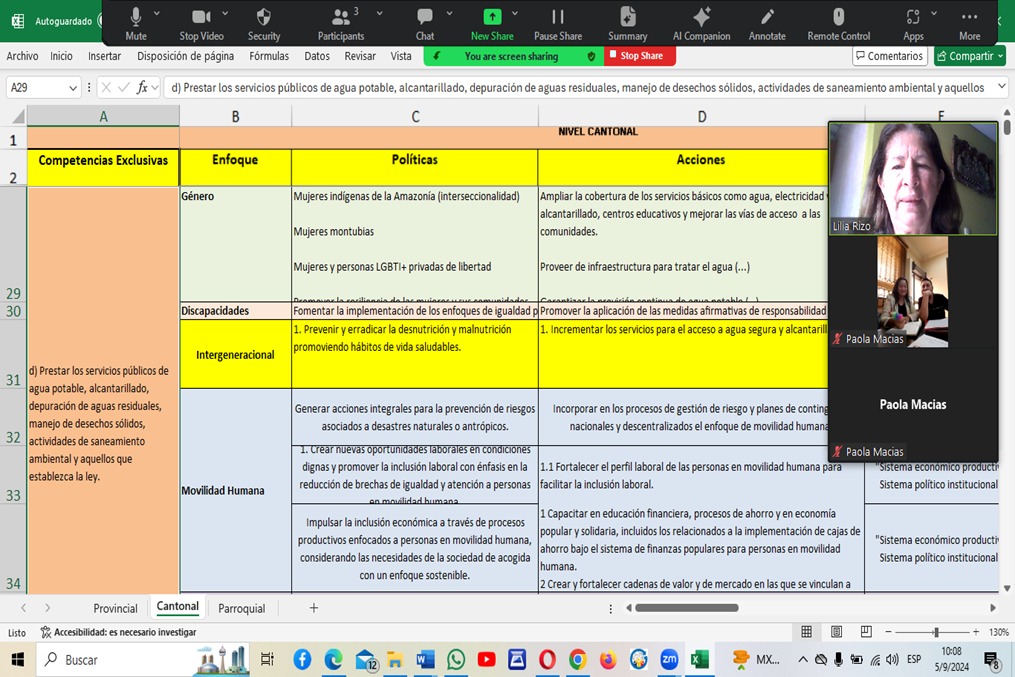Select column B header

pos(236,117)
